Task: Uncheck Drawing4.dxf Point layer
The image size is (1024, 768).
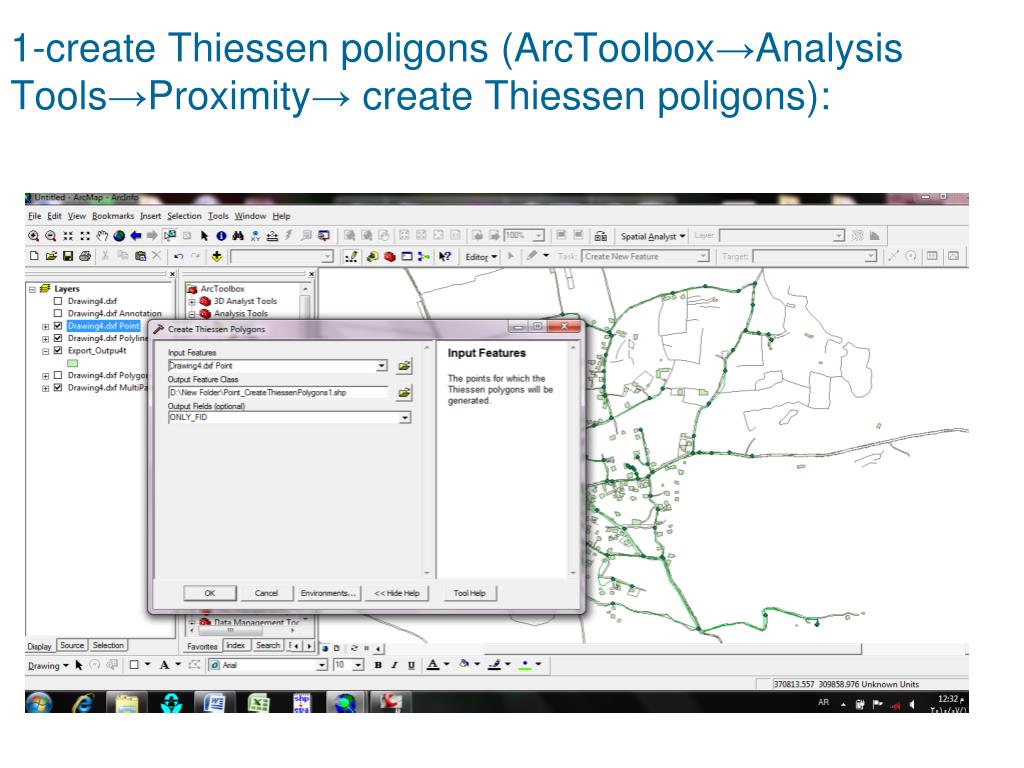Action: pyautogui.click(x=58, y=326)
